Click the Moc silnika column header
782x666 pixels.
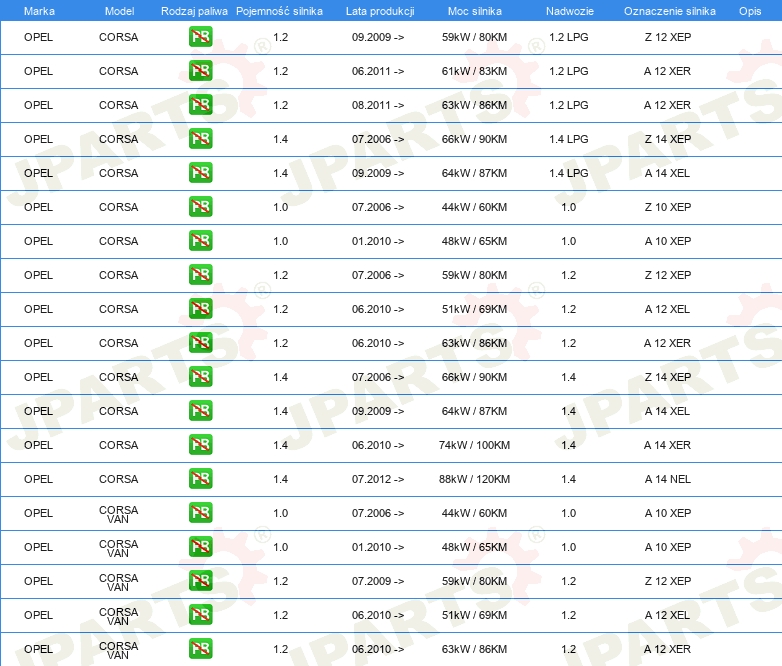(475, 10)
